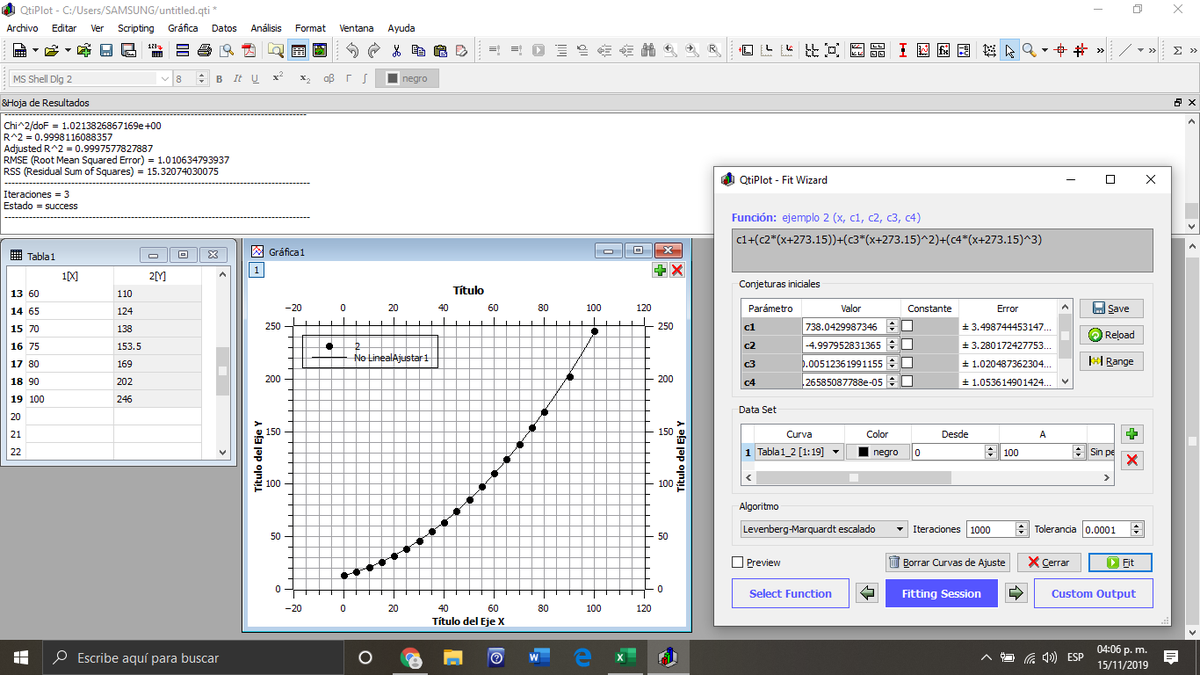Click the Export PDF icon in toolbar

[x=249, y=50]
